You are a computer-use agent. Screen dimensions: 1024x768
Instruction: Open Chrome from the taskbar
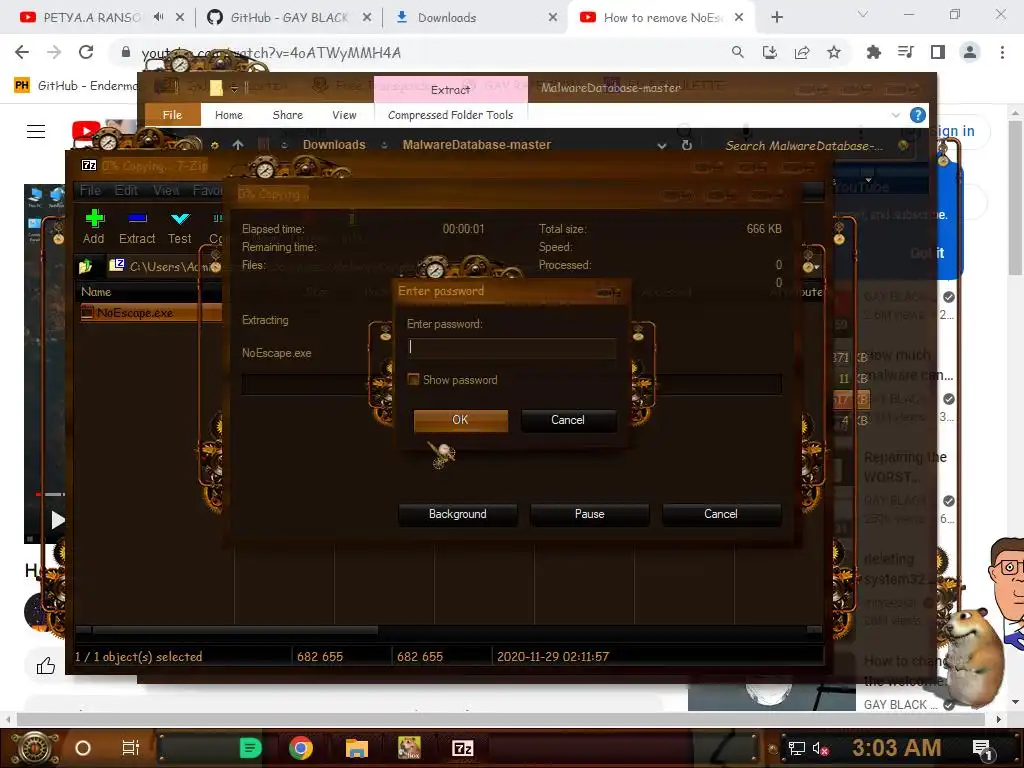coord(300,748)
